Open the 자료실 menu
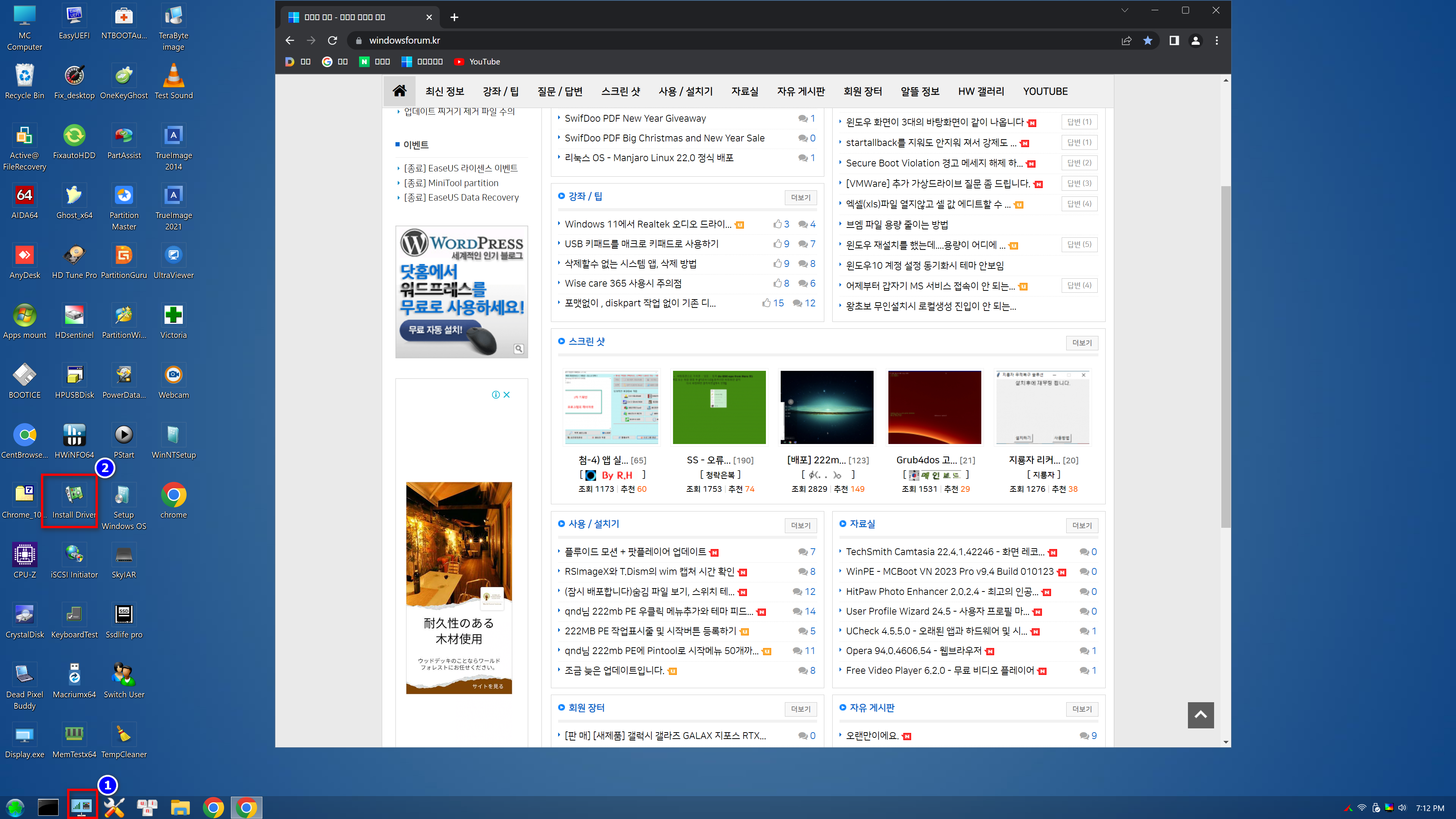Viewport: 1456px width, 819px height. (x=744, y=91)
